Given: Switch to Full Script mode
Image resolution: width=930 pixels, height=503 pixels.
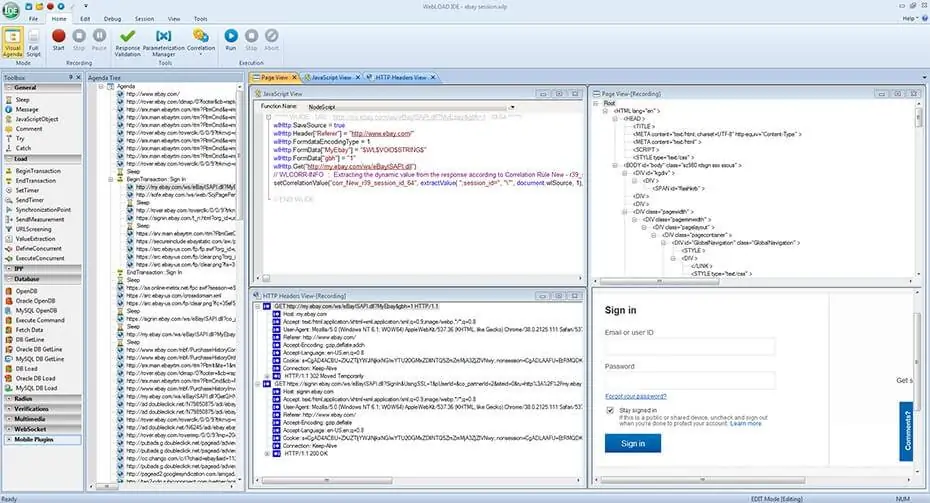Looking at the screenshot, I should click(x=34, y=43).
